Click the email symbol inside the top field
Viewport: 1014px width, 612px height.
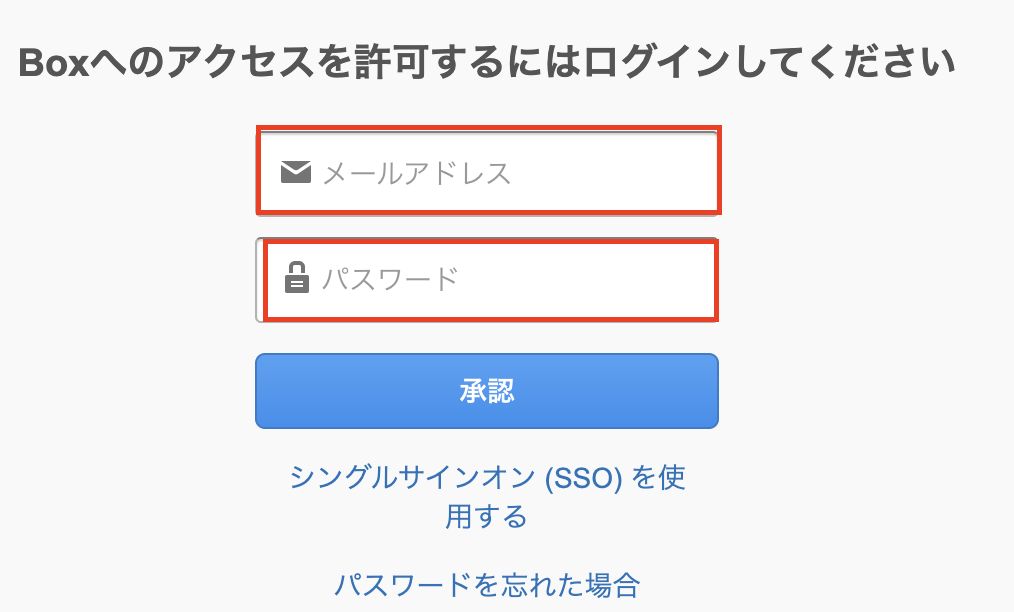coord(296,170)
